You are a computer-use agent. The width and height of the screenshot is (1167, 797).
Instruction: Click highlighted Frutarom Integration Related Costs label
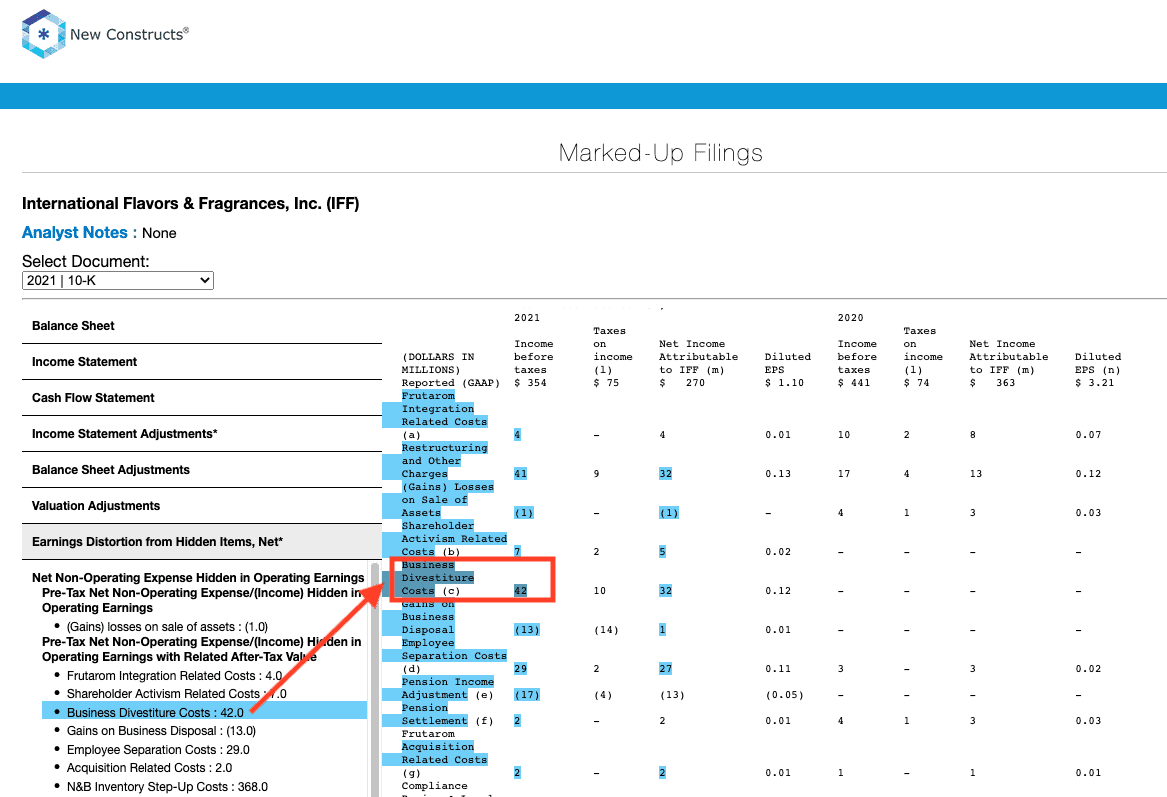444,409
